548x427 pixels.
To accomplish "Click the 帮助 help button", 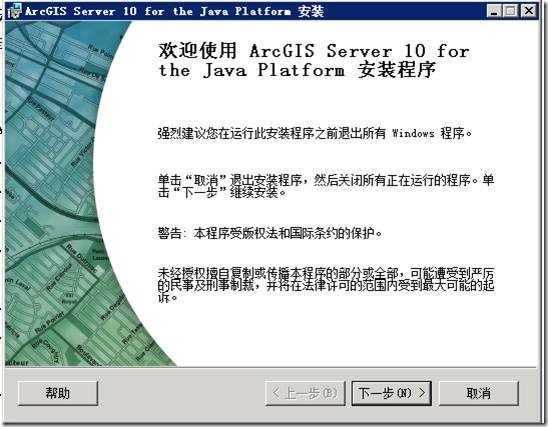I will click(x=58, y=393).
